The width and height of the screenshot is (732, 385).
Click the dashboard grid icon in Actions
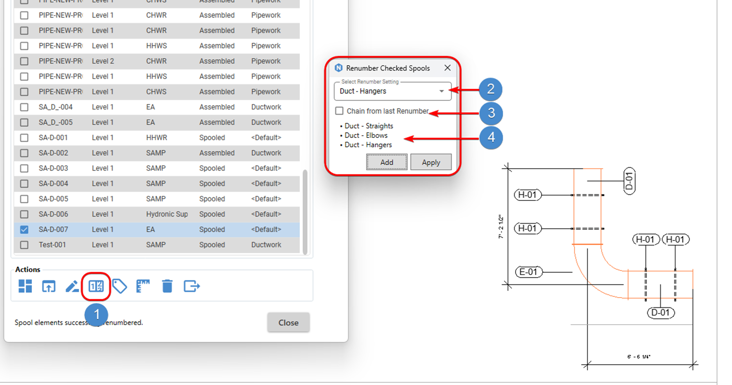(25, 286)
